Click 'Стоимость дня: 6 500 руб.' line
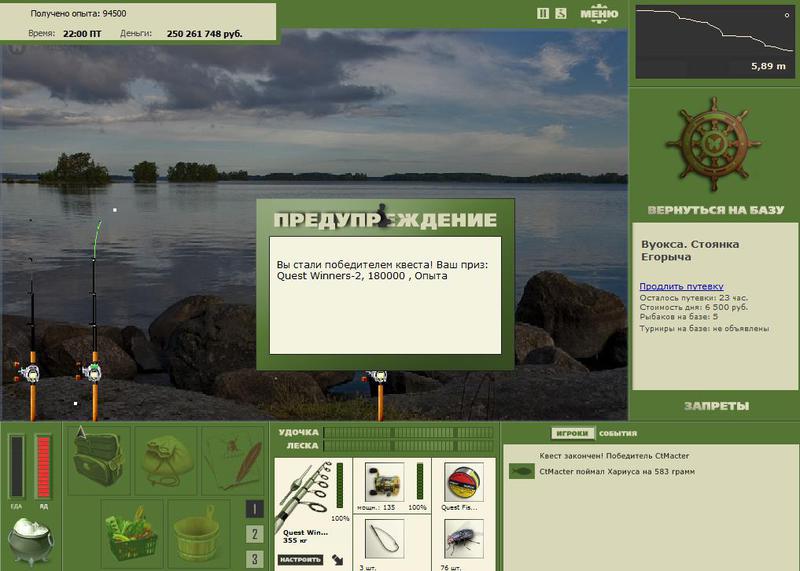The height and width of the screenshot is (571, 800). tap(693, 307)
